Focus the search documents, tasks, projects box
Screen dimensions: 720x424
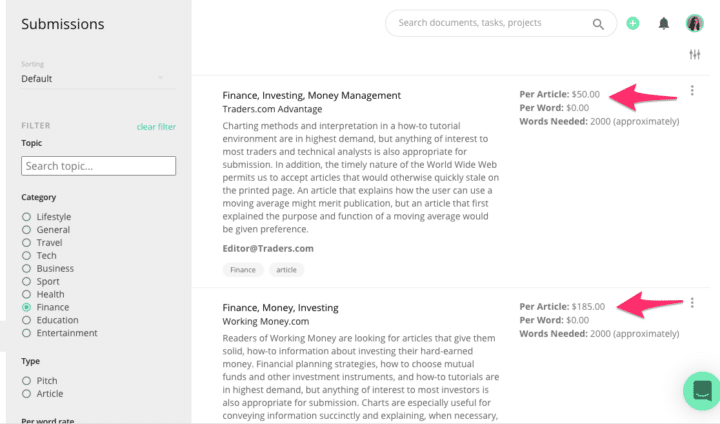(x=490, y=23)
